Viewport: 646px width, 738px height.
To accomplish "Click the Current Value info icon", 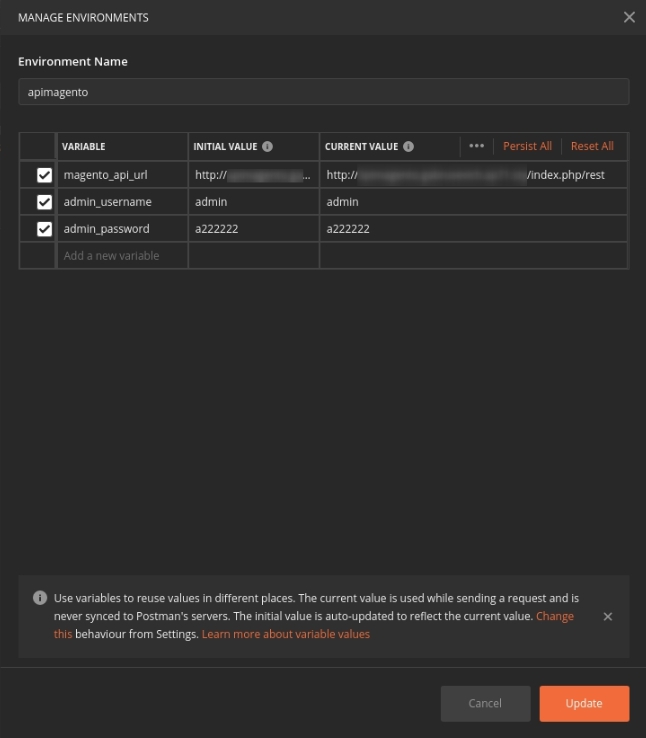I will [408, 146].
